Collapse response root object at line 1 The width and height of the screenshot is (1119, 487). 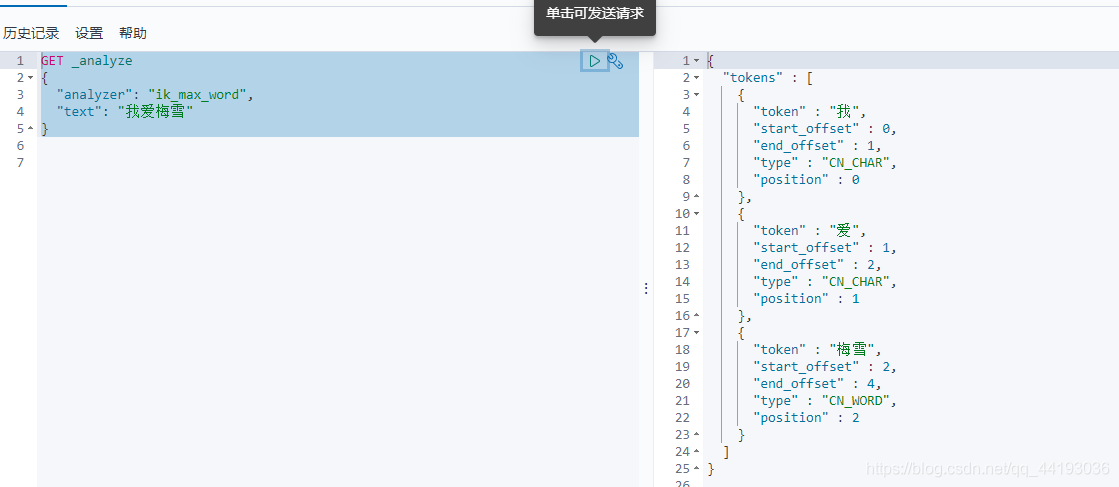coord(697,61)
